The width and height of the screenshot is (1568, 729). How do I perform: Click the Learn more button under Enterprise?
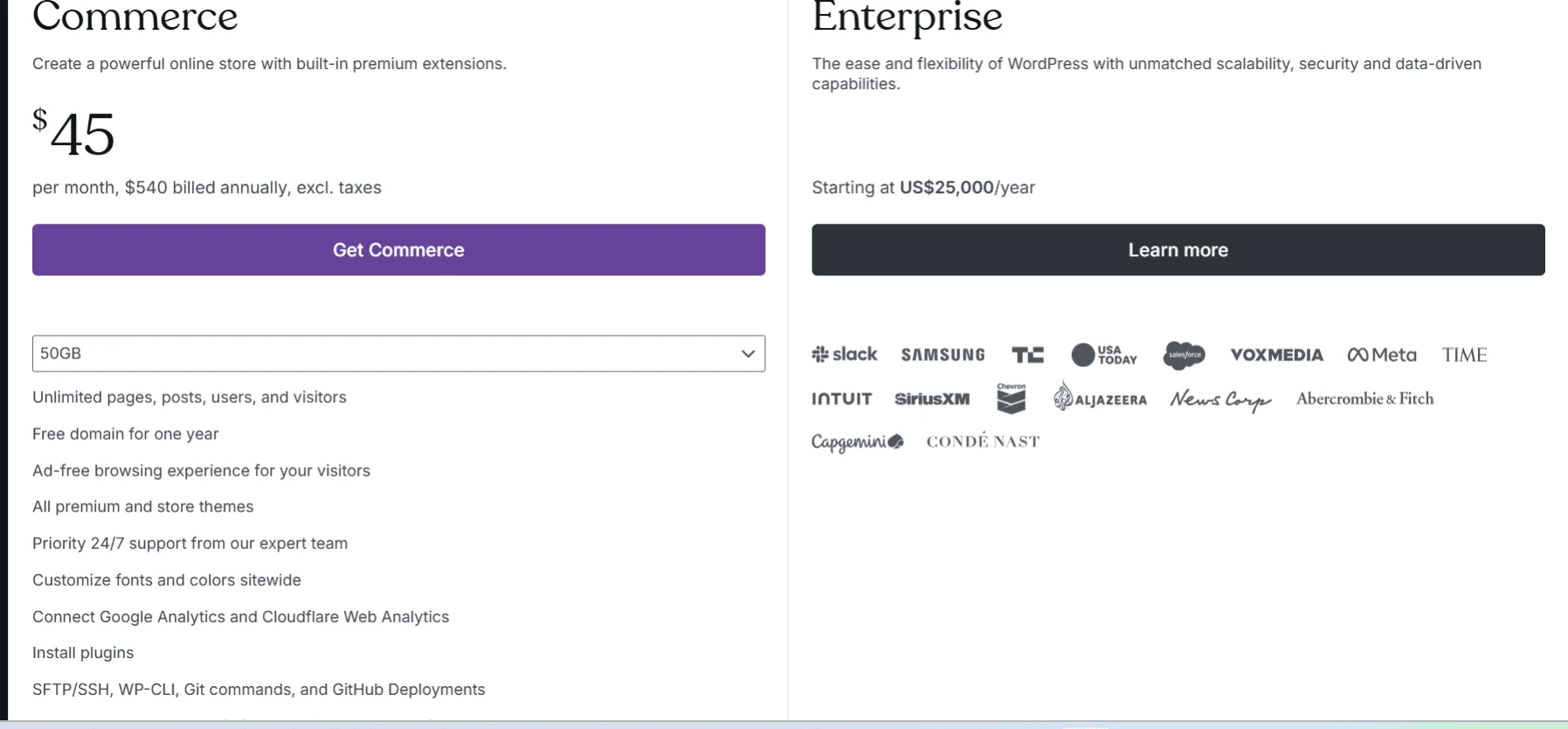pos(1178,250)
